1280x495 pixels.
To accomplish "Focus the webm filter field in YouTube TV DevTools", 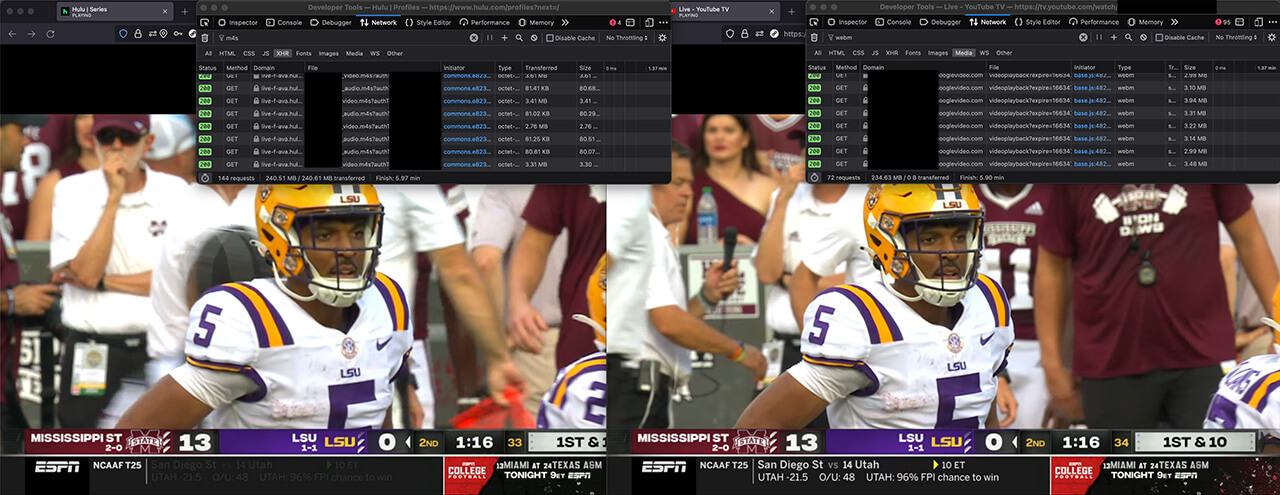I will [950, 38].
